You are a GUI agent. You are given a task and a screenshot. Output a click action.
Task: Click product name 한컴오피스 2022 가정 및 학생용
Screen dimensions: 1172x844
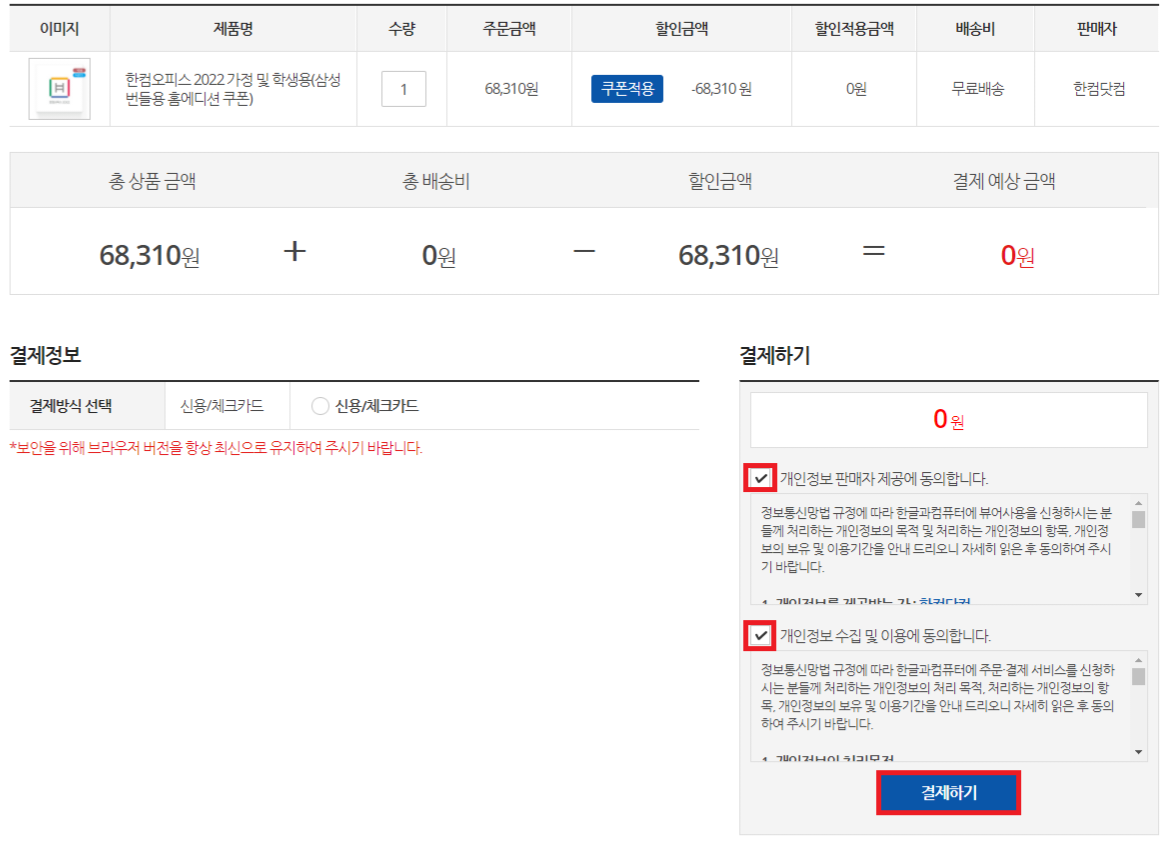coord(232,89)
